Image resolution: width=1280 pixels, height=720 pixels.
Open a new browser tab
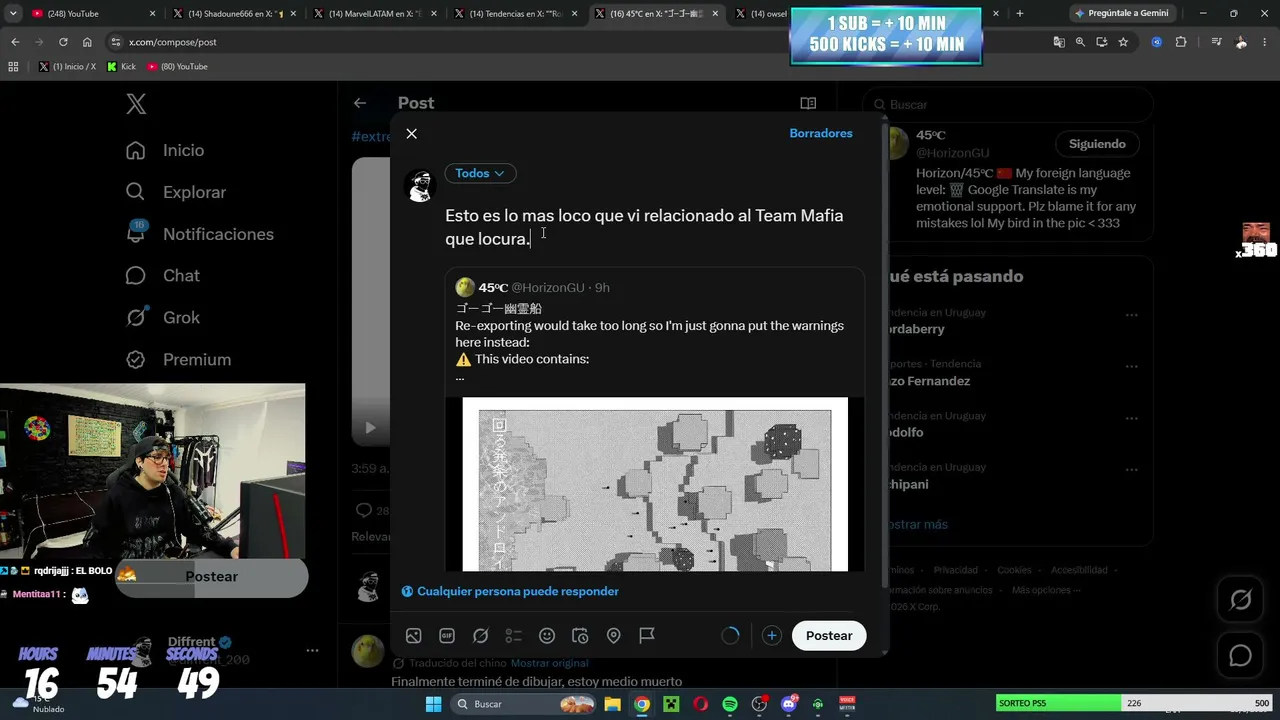pos(1019,14)
